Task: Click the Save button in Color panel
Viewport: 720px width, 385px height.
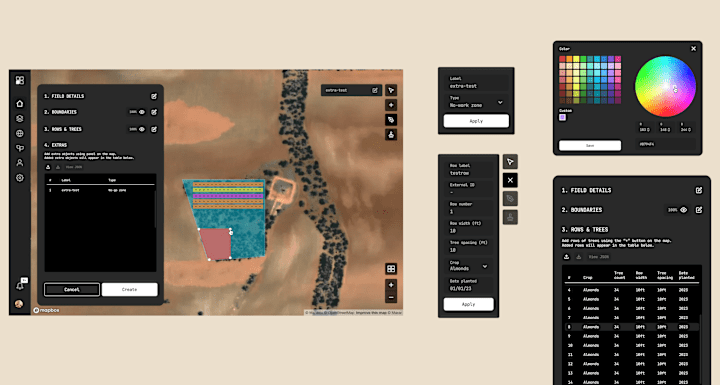Action: (590, 145)
